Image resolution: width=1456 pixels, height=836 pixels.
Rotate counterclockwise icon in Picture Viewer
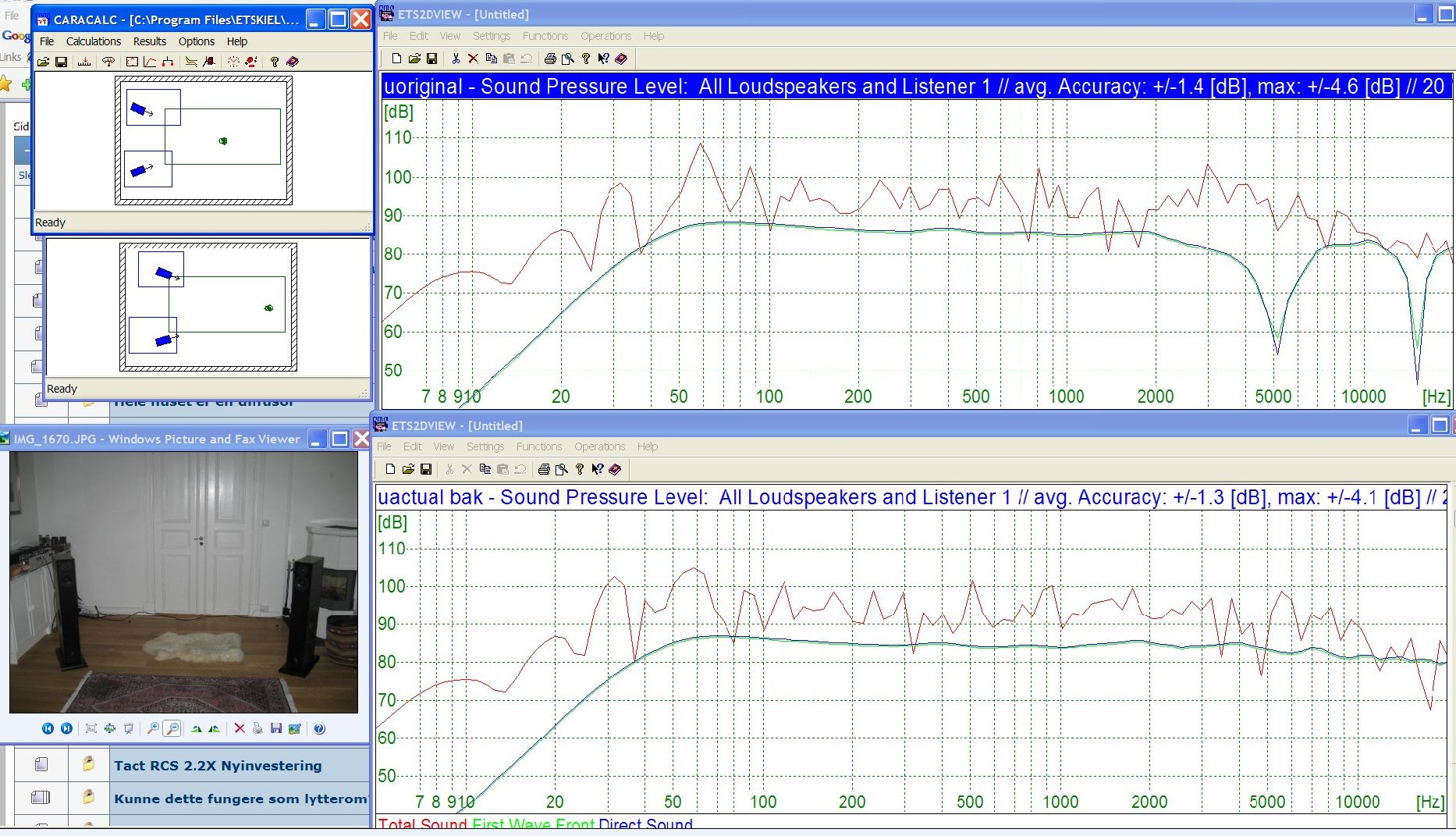pos(214,729)
